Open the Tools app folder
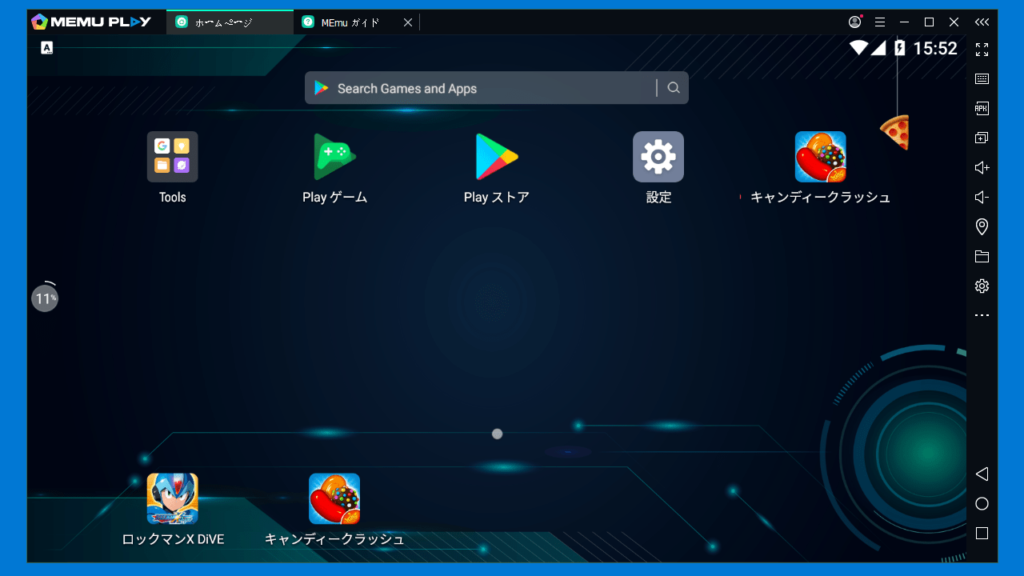Image resolution: width=1024 pixels, height=576 pixels. (x=171, y=157)
